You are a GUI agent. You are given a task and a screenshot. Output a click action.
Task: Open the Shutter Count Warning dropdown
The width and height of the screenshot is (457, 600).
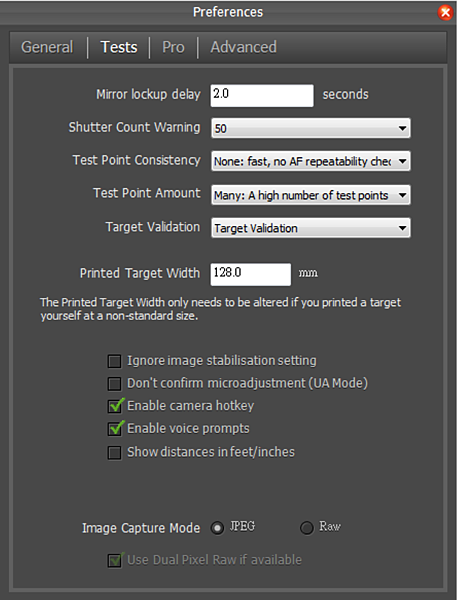tap(311, 128)
